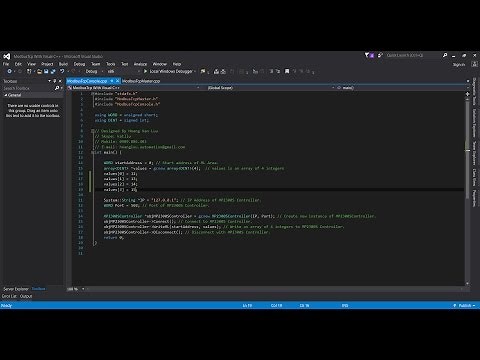Open the Properties side tab
Viewport: 480px width, 360px height.
click(474, 198)
